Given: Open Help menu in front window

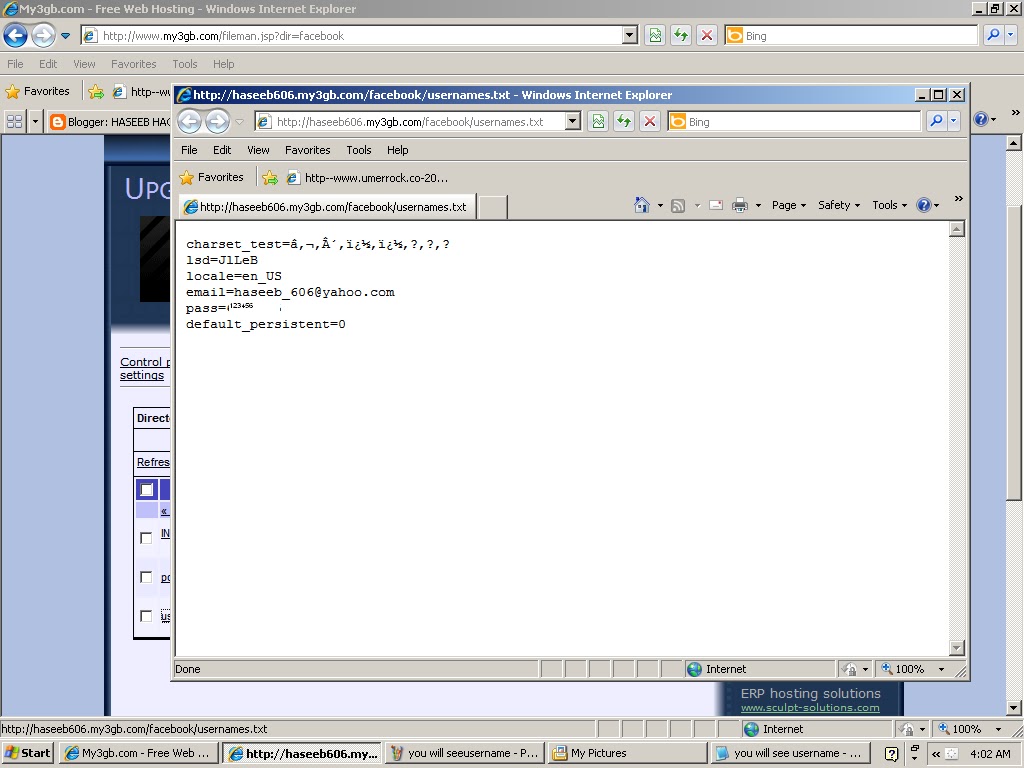Looking at the screenshot, I should [x=397, y=150].
